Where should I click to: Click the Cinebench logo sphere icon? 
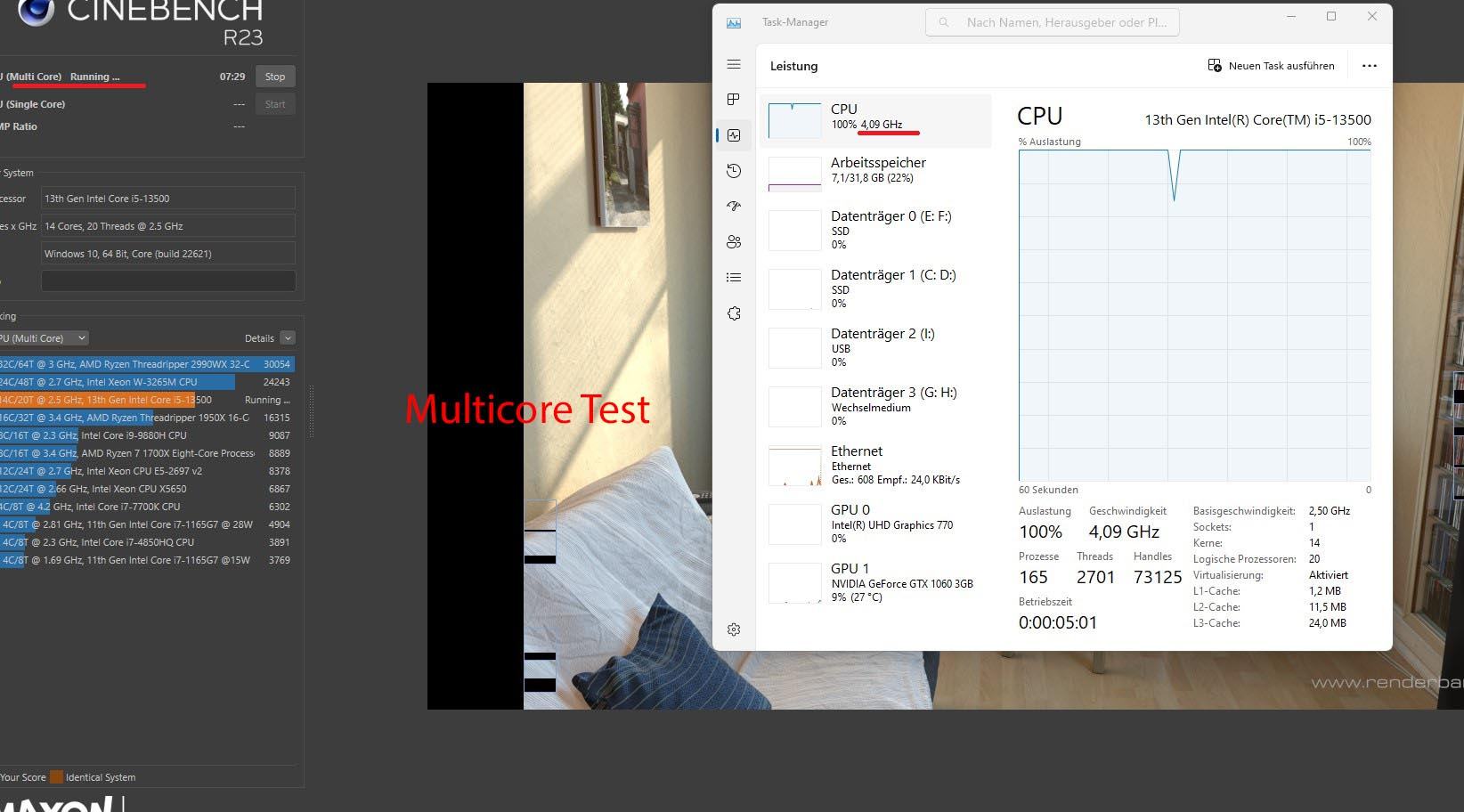37,10
